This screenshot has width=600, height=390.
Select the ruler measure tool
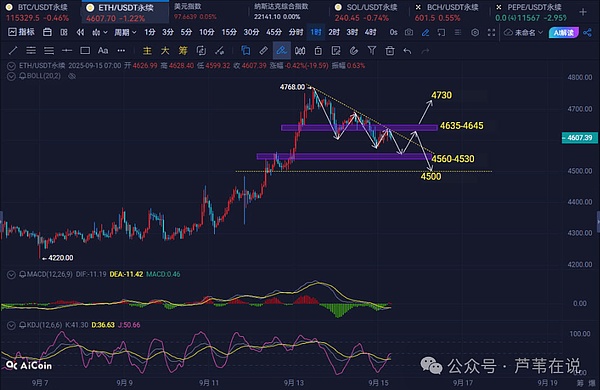tap(263, 51)
